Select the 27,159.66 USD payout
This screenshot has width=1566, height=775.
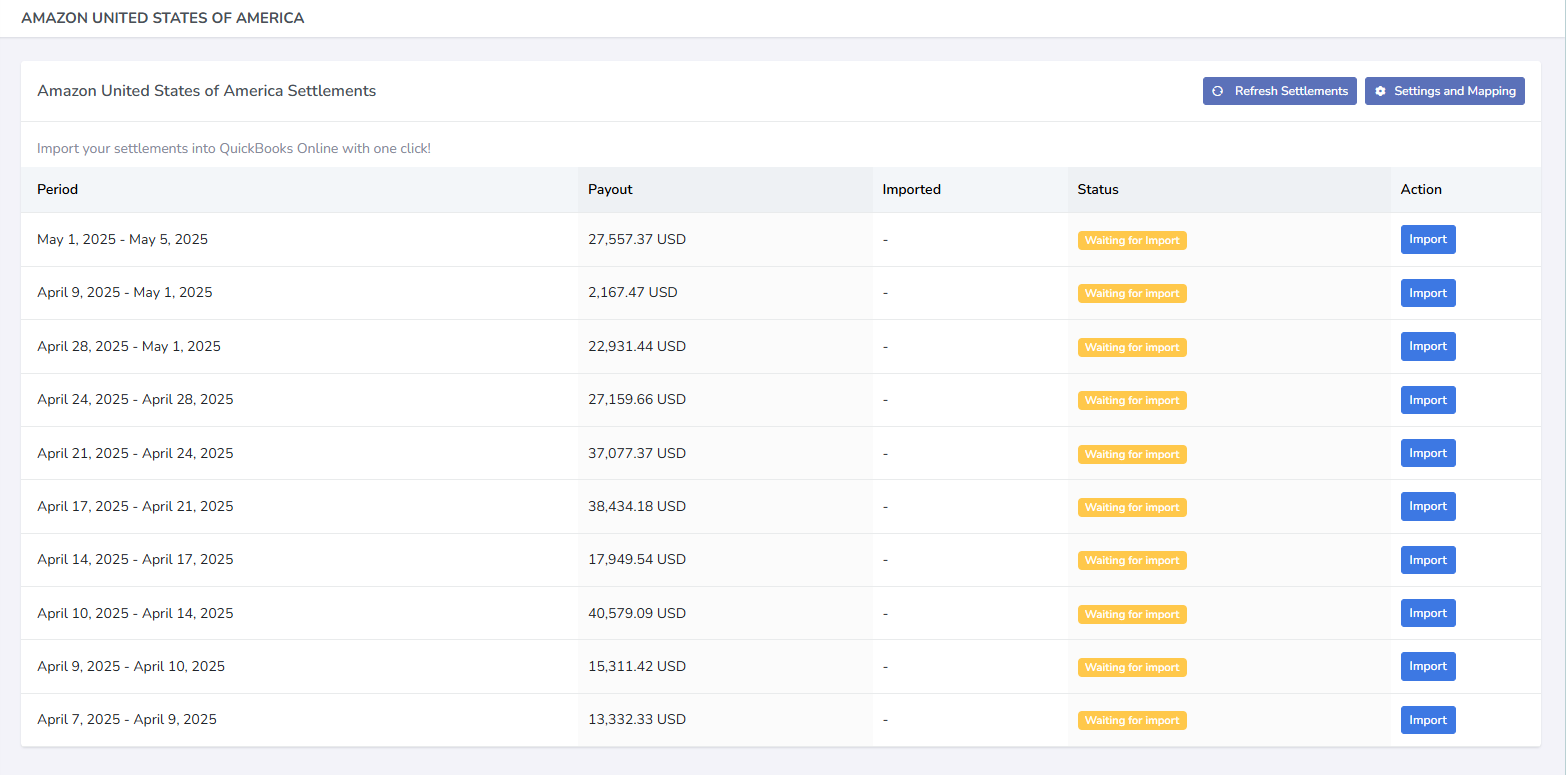[637, 400]
